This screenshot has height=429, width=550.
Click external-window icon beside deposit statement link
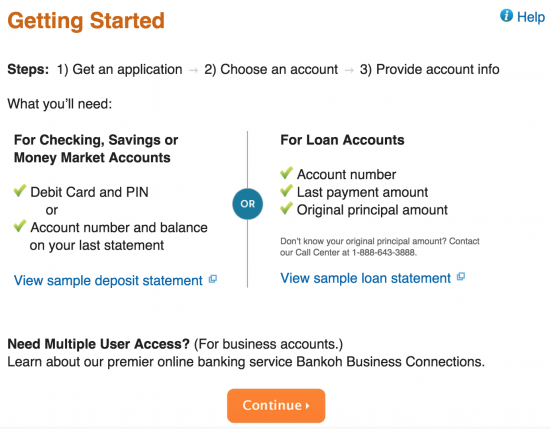click(x=213, y=279)
